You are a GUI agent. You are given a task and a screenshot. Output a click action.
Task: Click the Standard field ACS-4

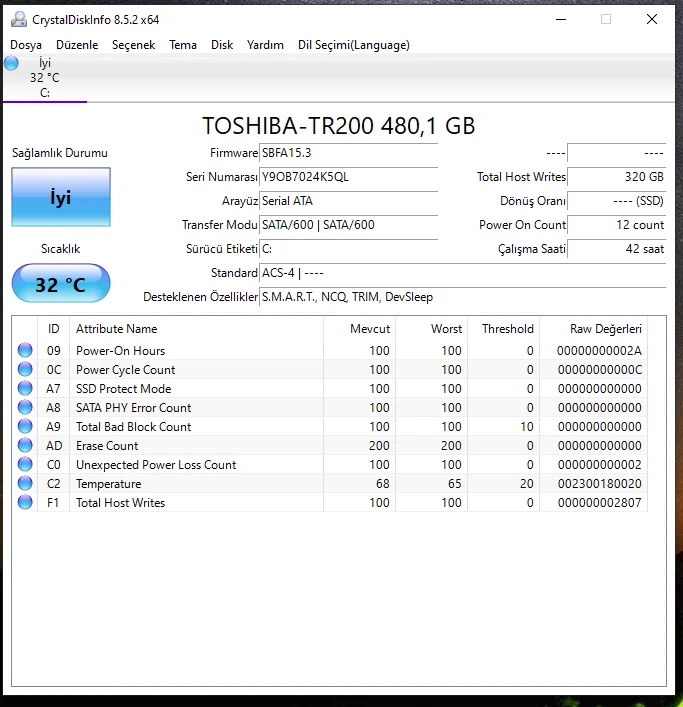click(x=462, y=273)
